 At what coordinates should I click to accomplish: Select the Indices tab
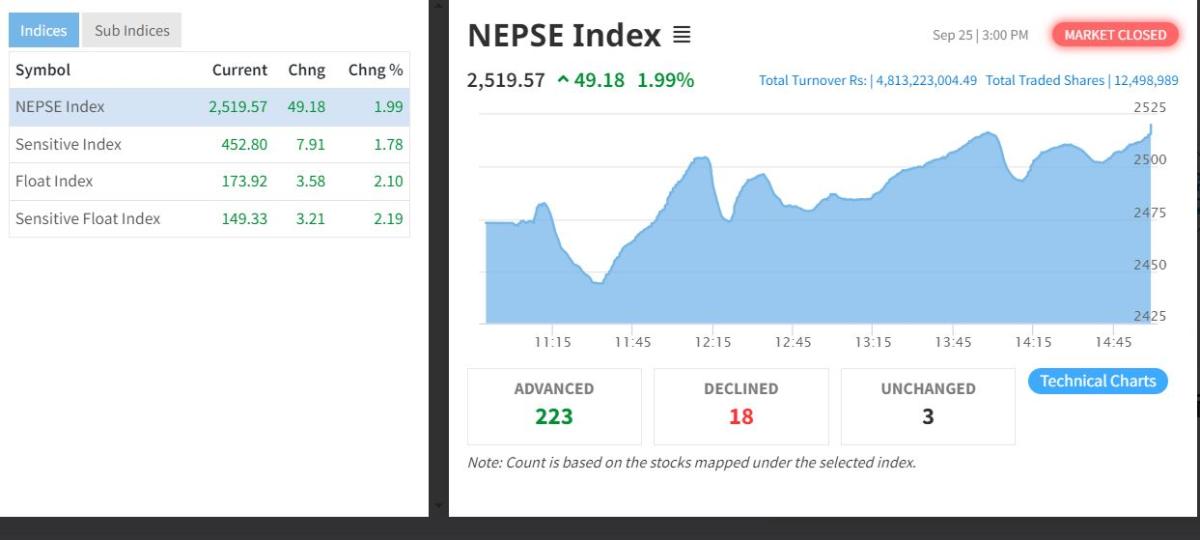point(44,30)
